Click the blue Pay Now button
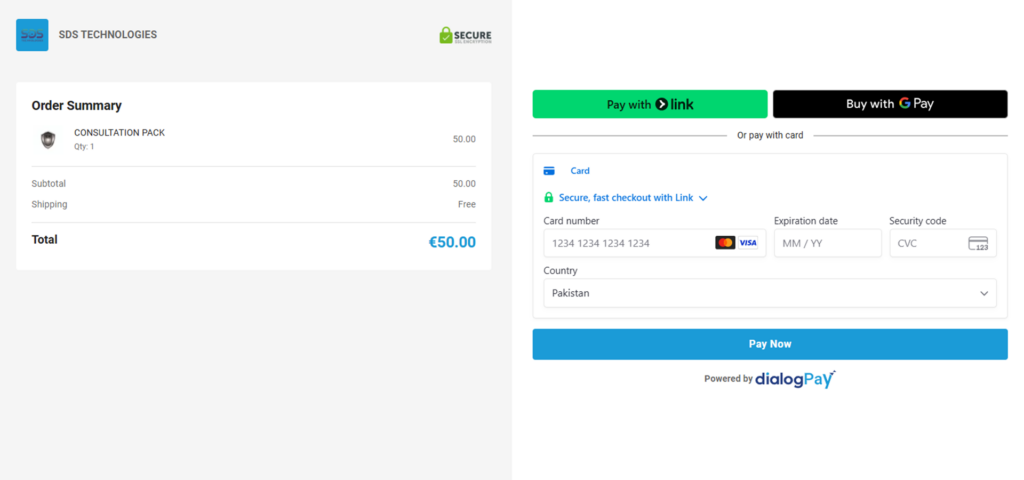The image size is (1024, 480). click(x=770, y=344)
